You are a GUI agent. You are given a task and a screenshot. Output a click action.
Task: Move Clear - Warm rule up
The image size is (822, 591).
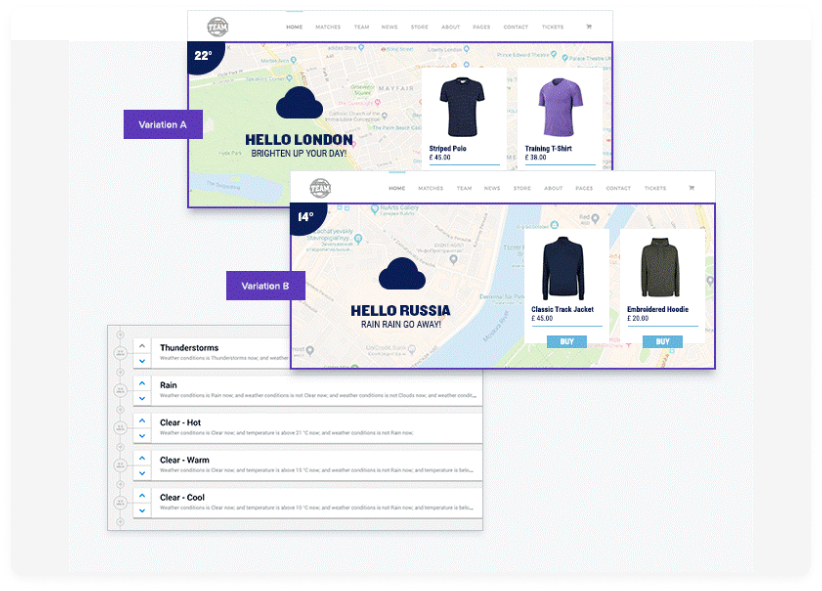coord(142,458)
